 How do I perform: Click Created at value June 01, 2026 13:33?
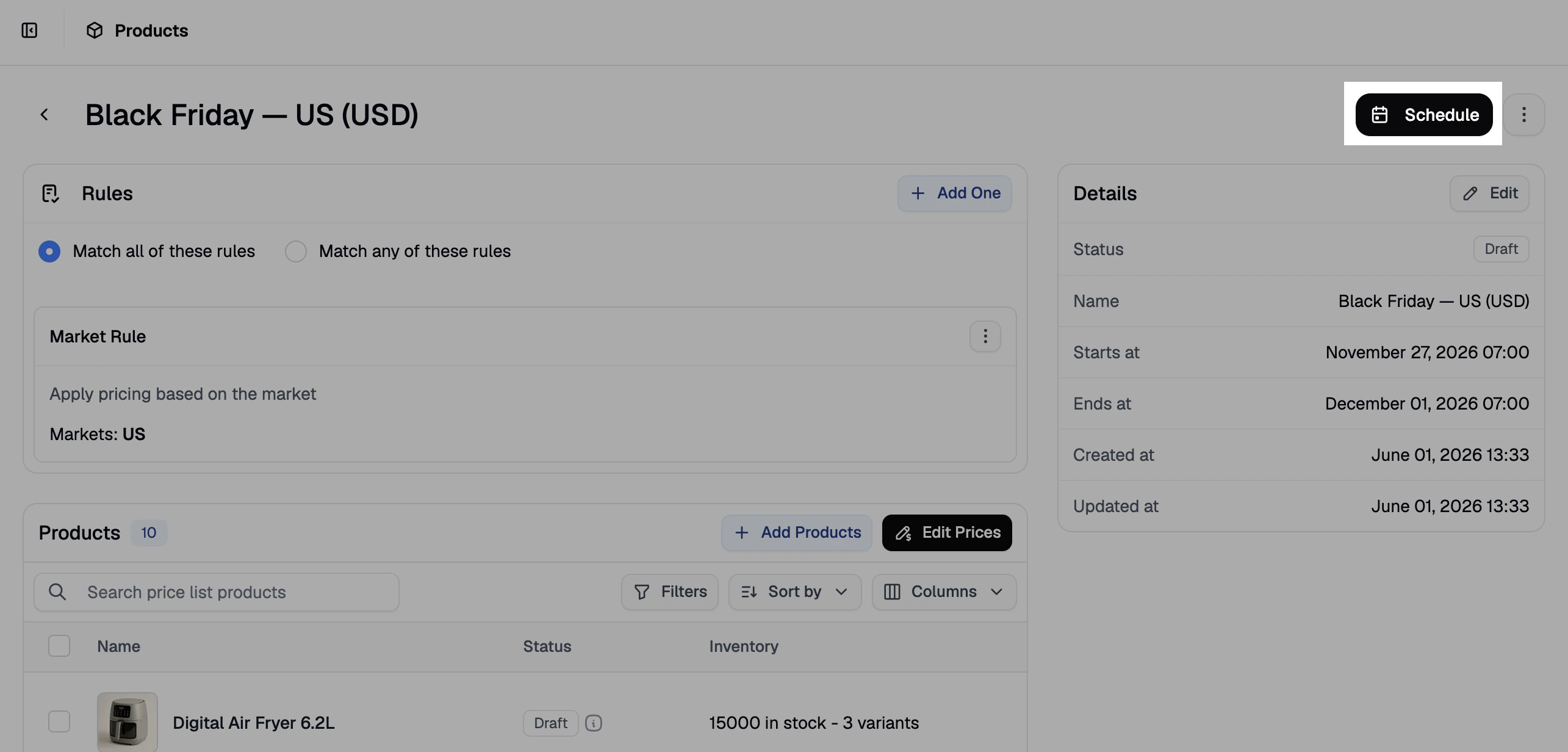1450,455
